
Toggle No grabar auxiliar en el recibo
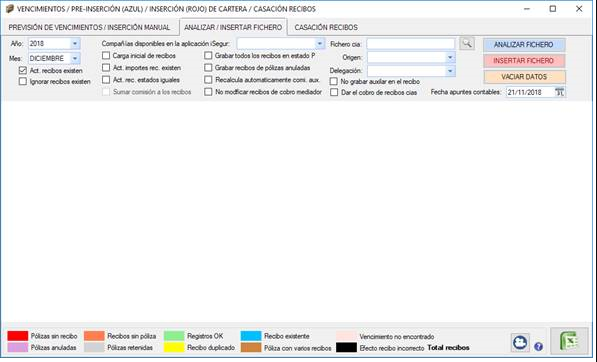coord(334,81)
